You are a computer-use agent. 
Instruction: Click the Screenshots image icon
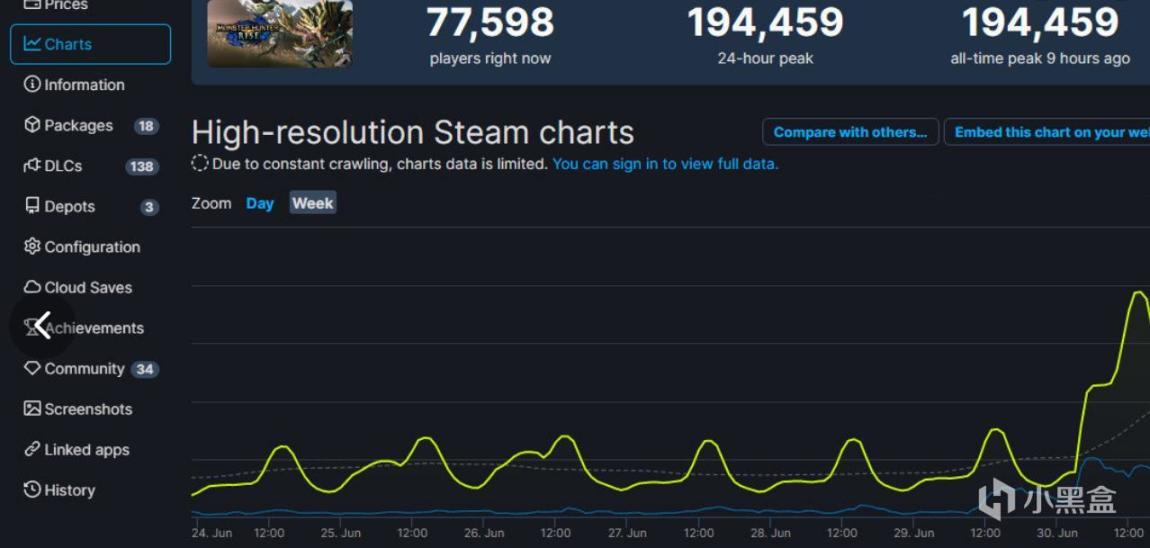coord(32,409)
